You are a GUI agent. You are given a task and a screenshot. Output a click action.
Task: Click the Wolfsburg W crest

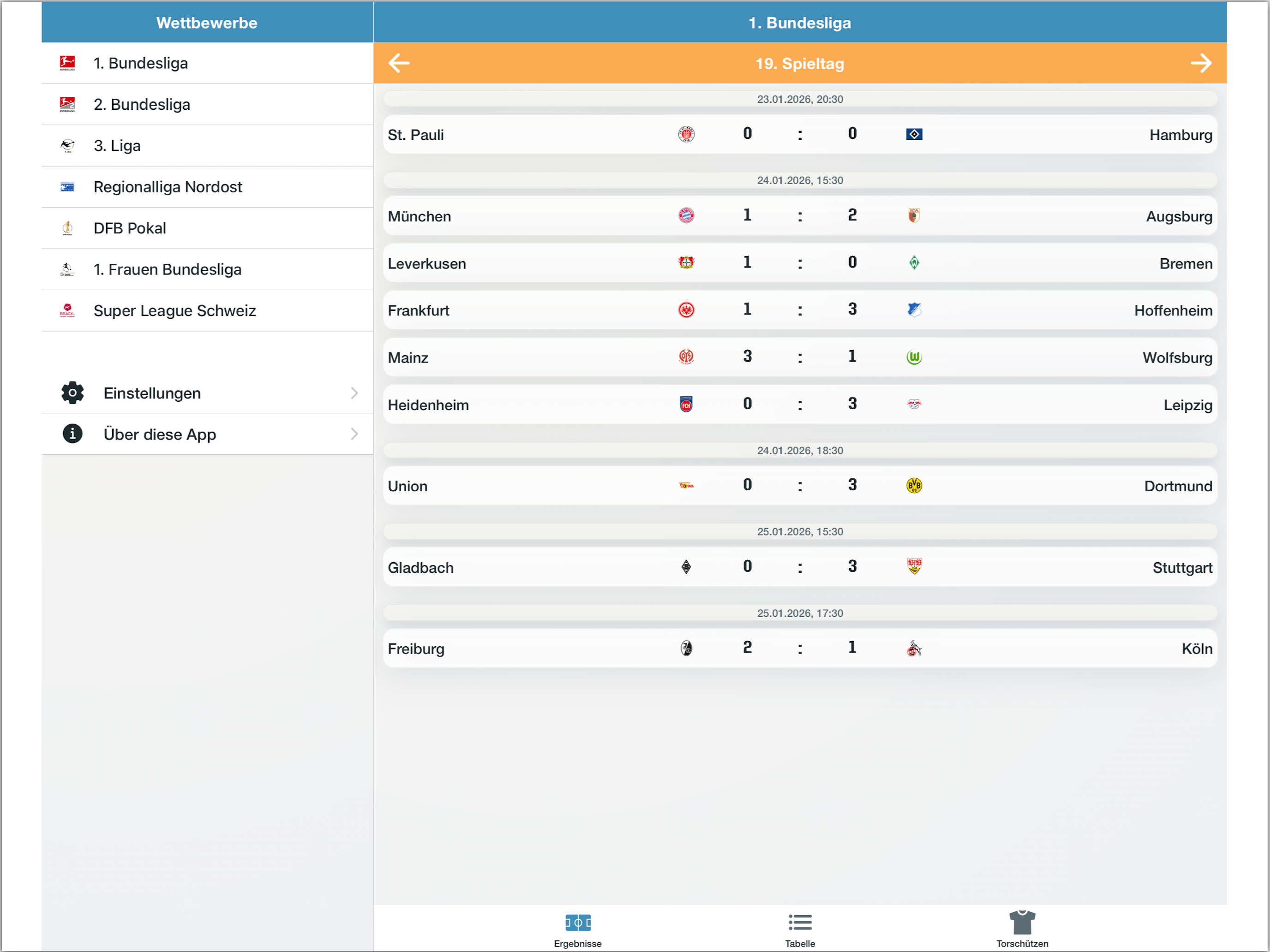pos(914,357)
